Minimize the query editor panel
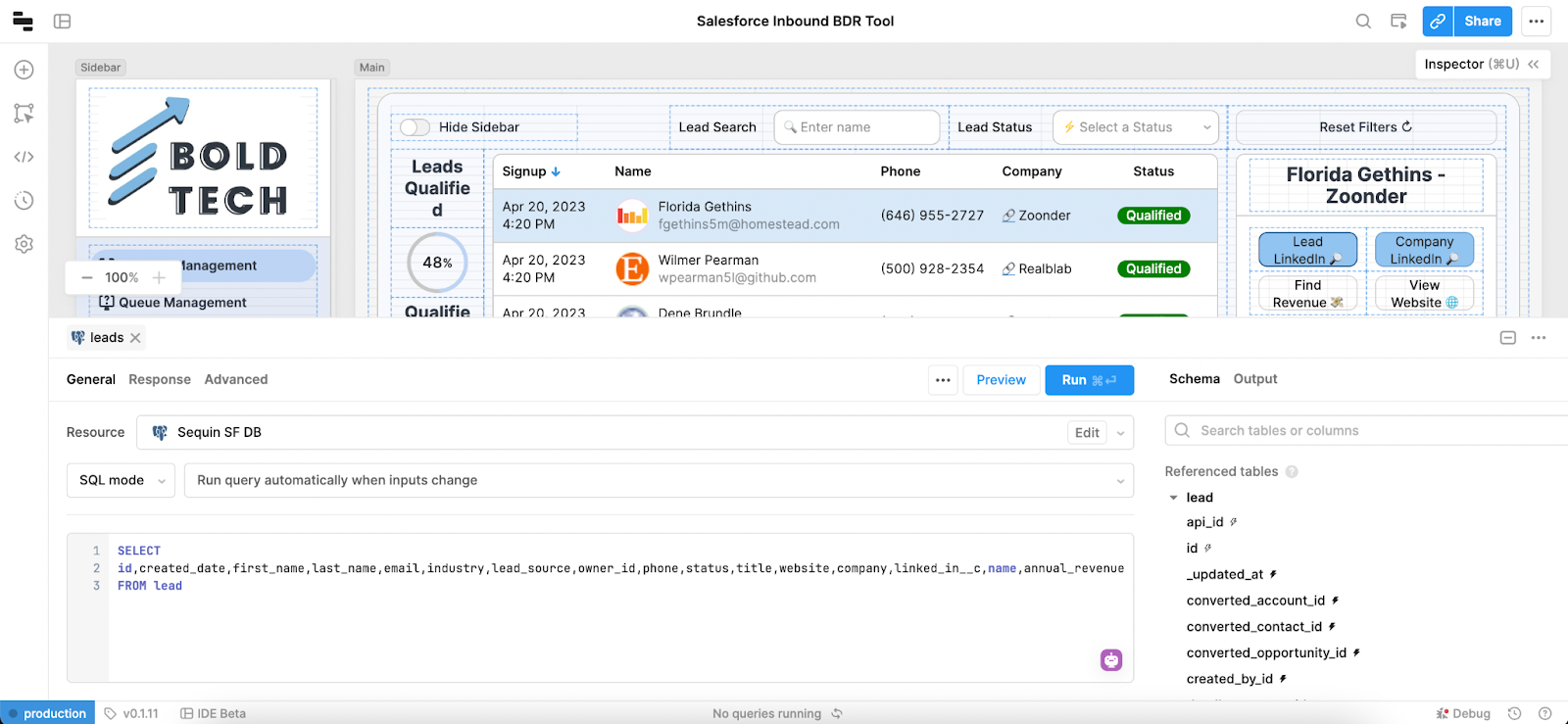This screenshot has width=1568, height=724. (x=1508, y=338)
